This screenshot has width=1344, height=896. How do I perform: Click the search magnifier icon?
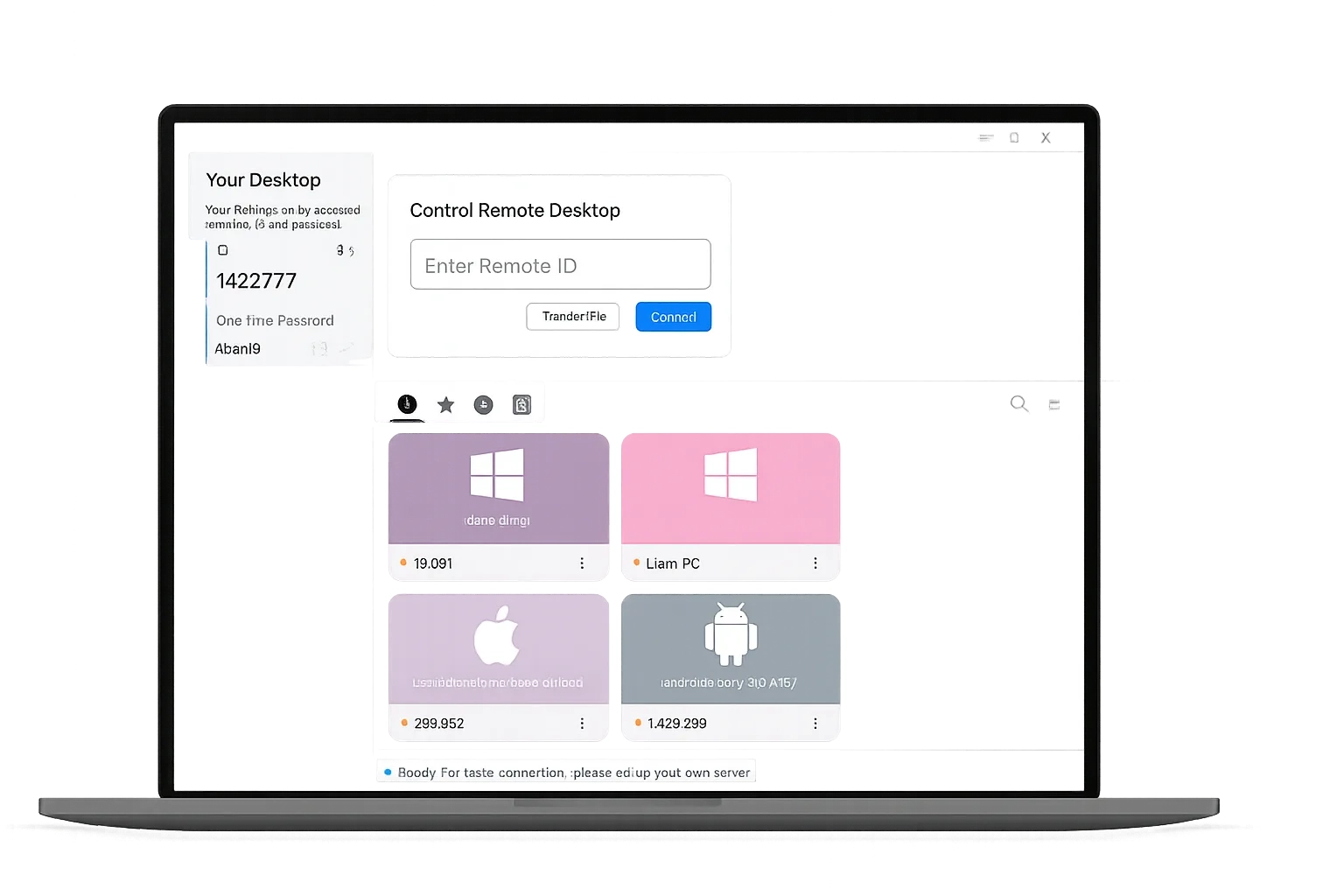pos(1018,403)
